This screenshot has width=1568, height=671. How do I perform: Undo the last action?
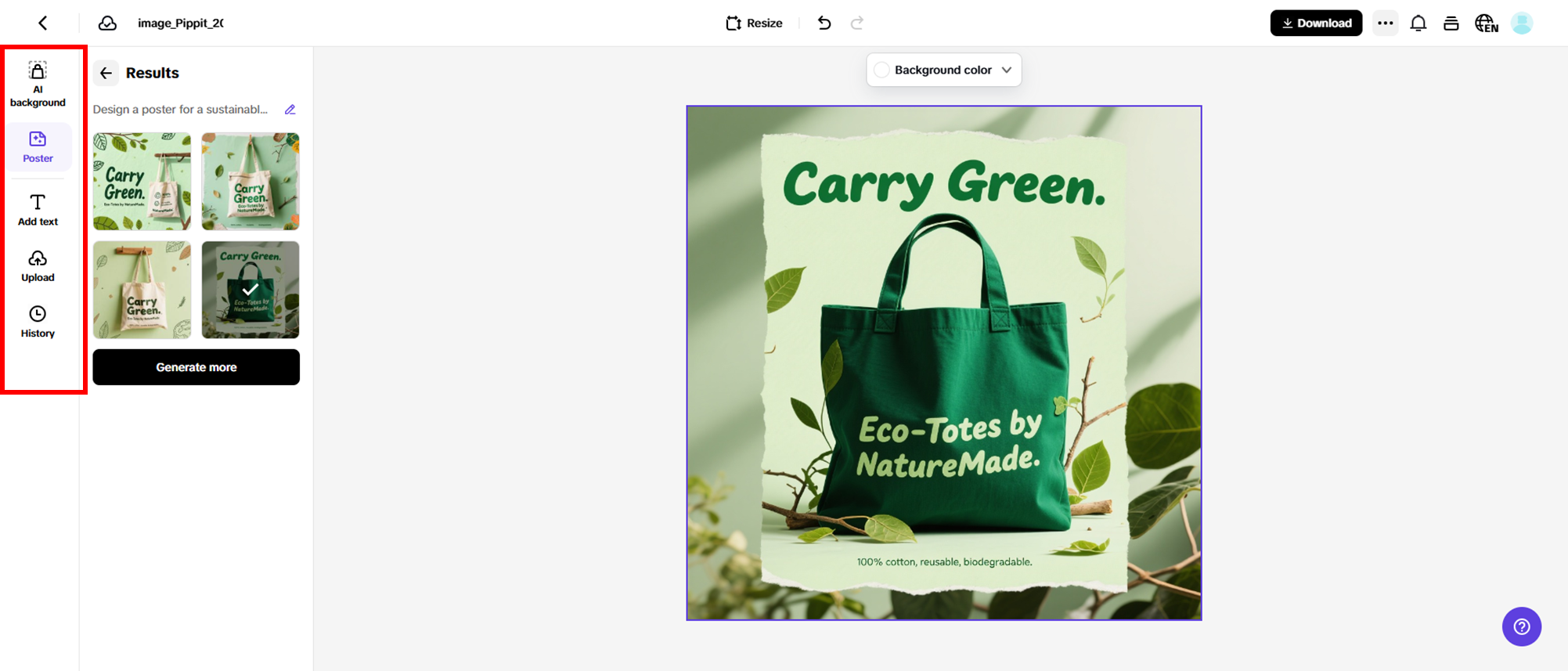(824, 23)
